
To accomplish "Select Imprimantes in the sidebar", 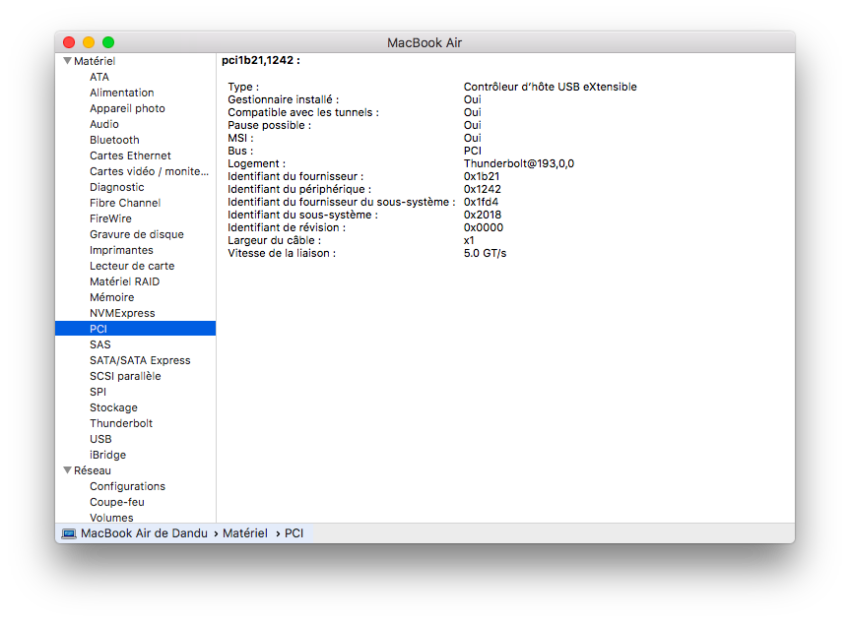I will (121, 250).
